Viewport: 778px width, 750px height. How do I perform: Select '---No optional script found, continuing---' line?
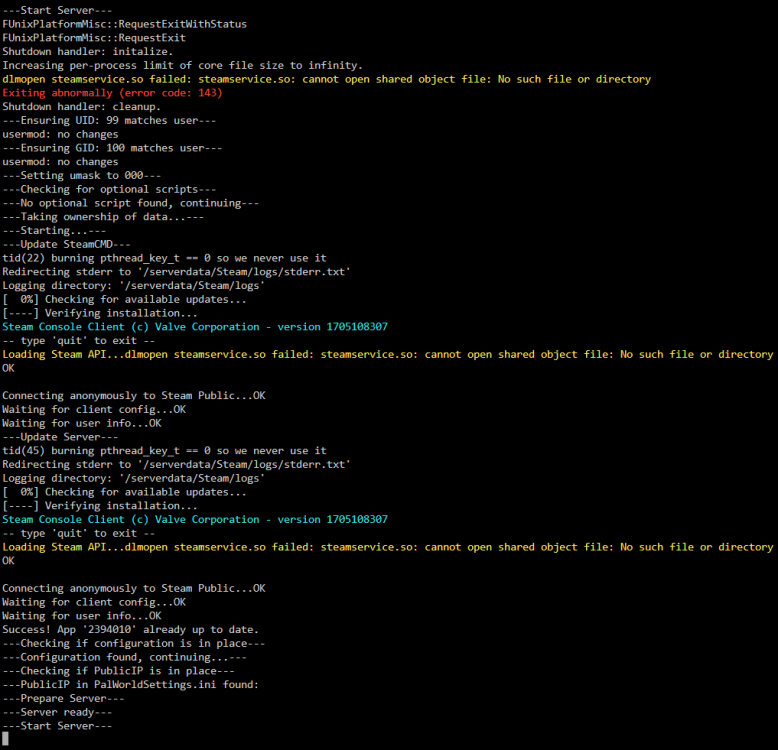click(130, 203)
